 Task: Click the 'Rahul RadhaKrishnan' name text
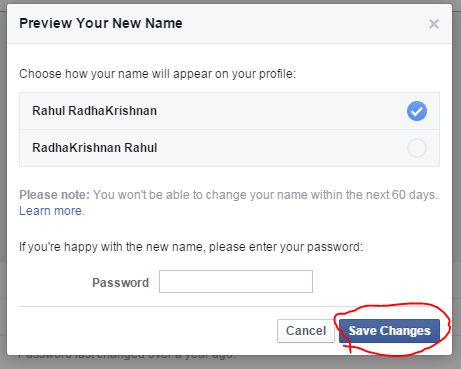pyautogui.click(x=94, y=111)
